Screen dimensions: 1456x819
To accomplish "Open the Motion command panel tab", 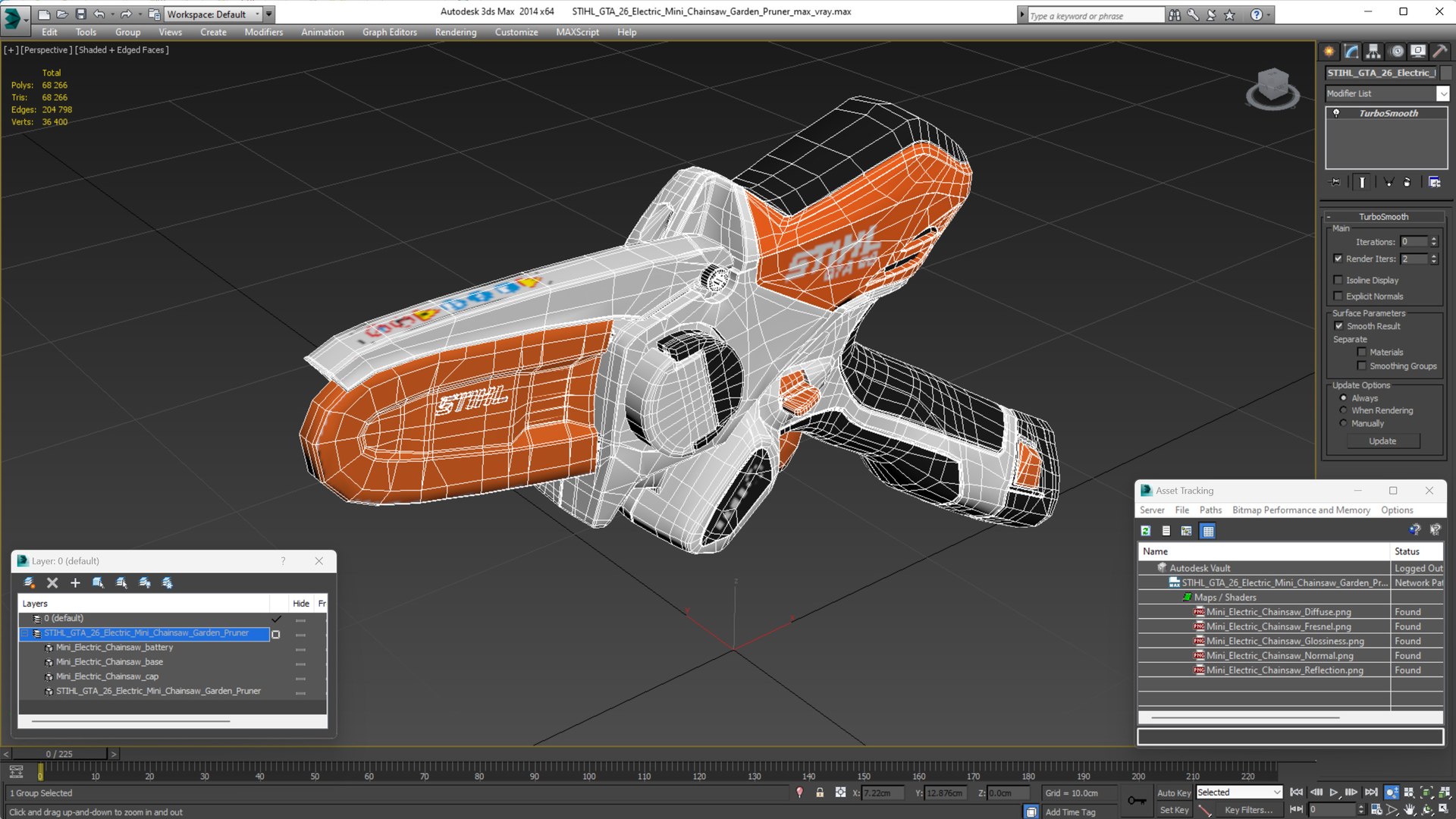I will click(1397, 52).
